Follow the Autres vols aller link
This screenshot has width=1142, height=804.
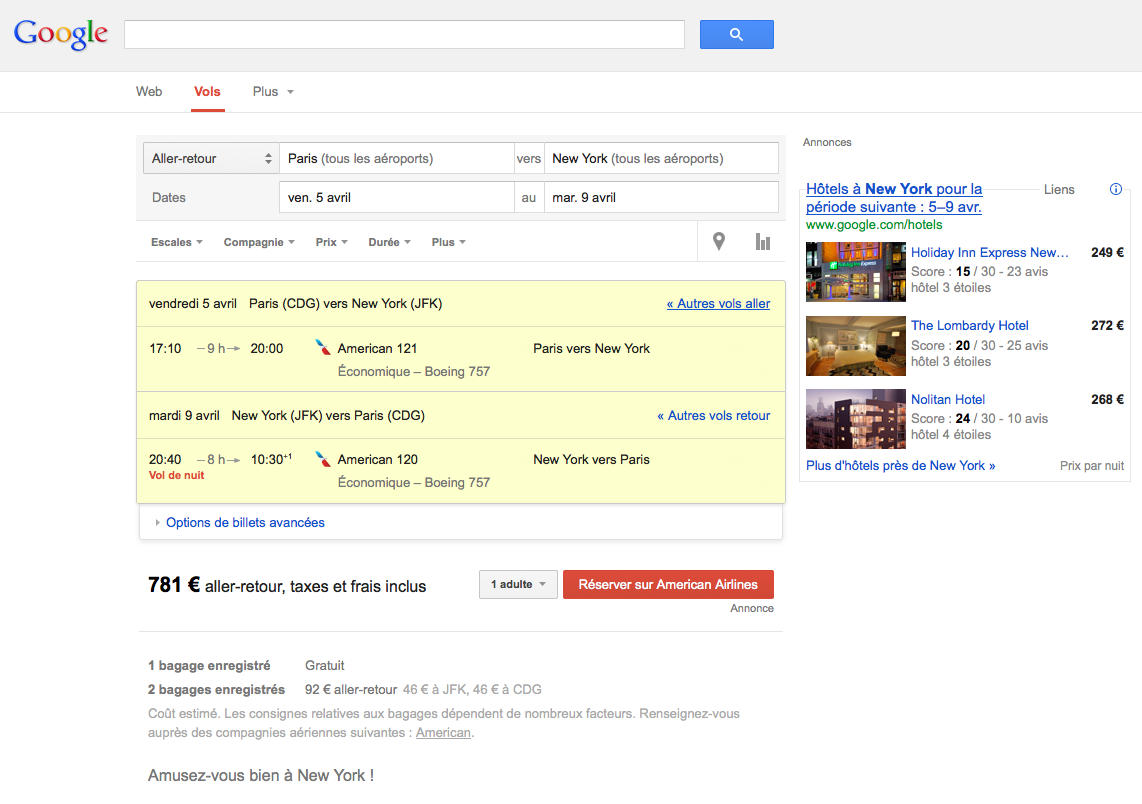718,304
